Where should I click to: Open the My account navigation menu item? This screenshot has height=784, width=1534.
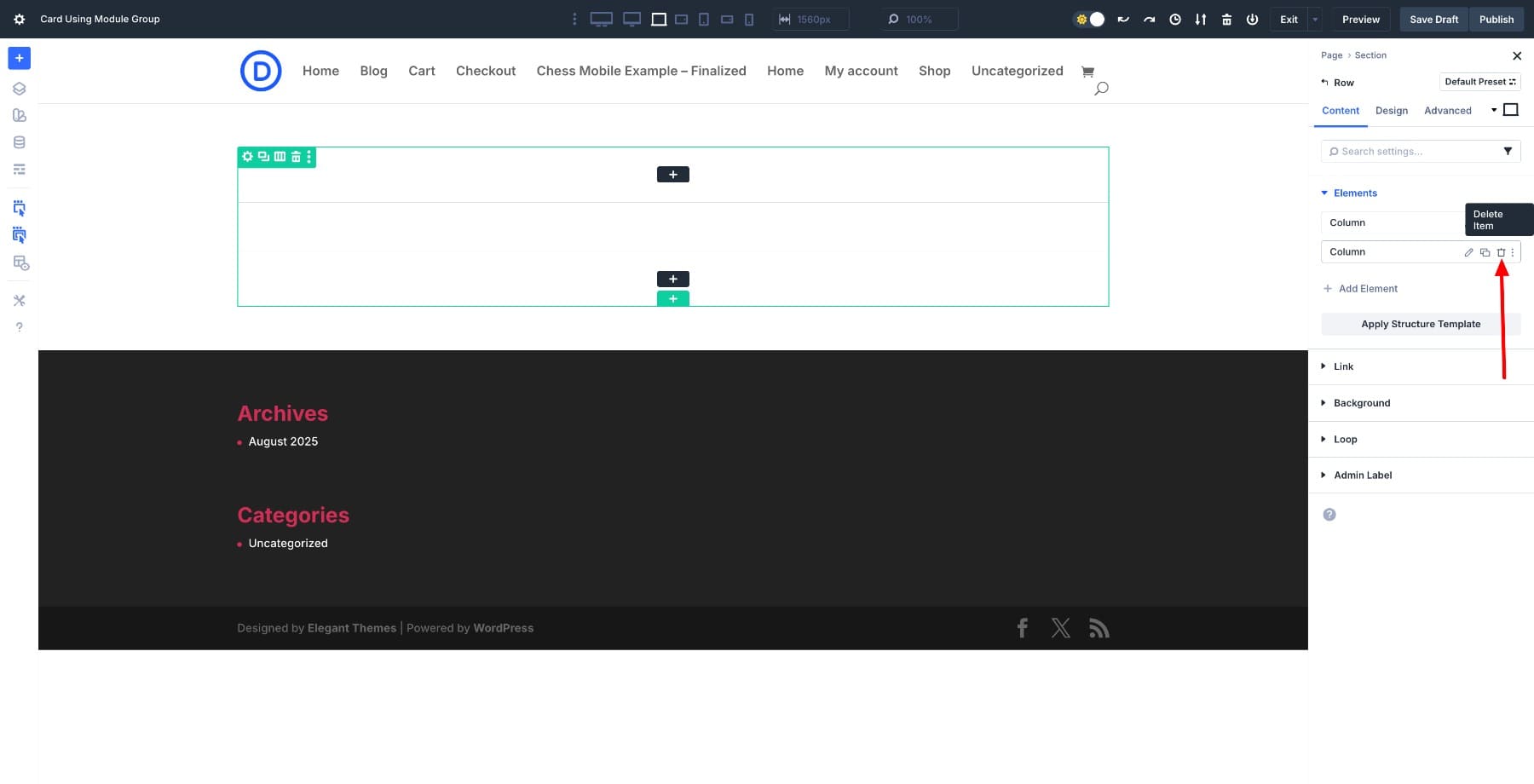pyautogui.click(x=861, y=71)
